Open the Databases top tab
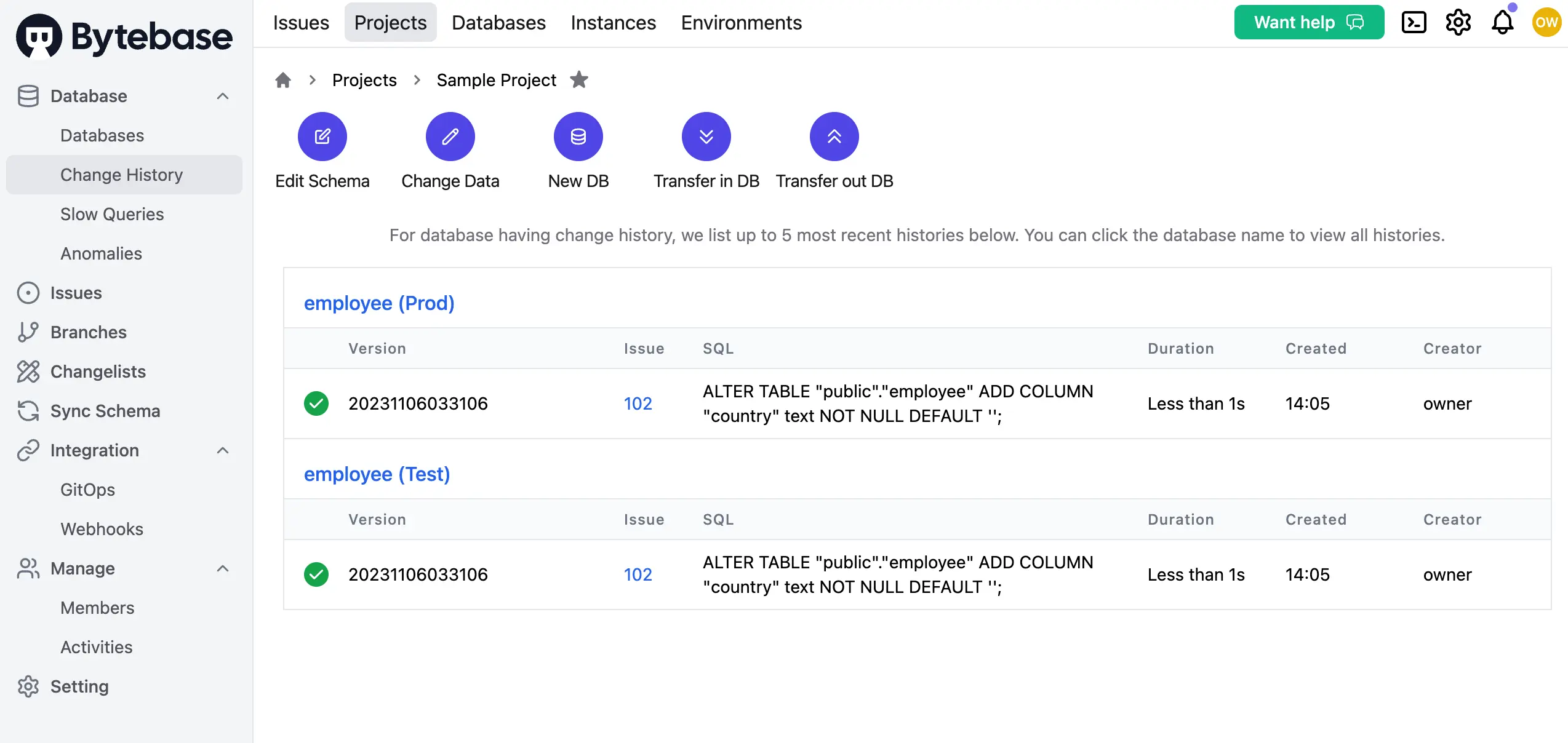1568x743 pixels. [x=498, y=23]
